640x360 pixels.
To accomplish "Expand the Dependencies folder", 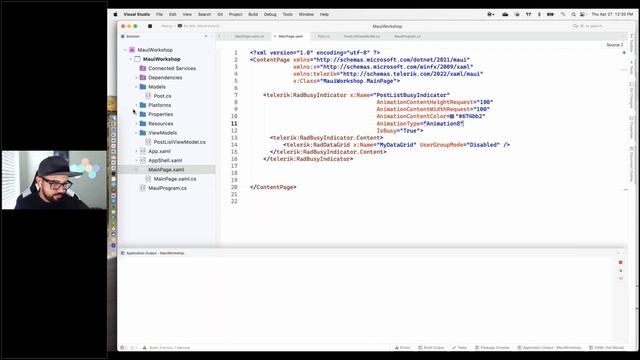I will click(x=136, y=78).
